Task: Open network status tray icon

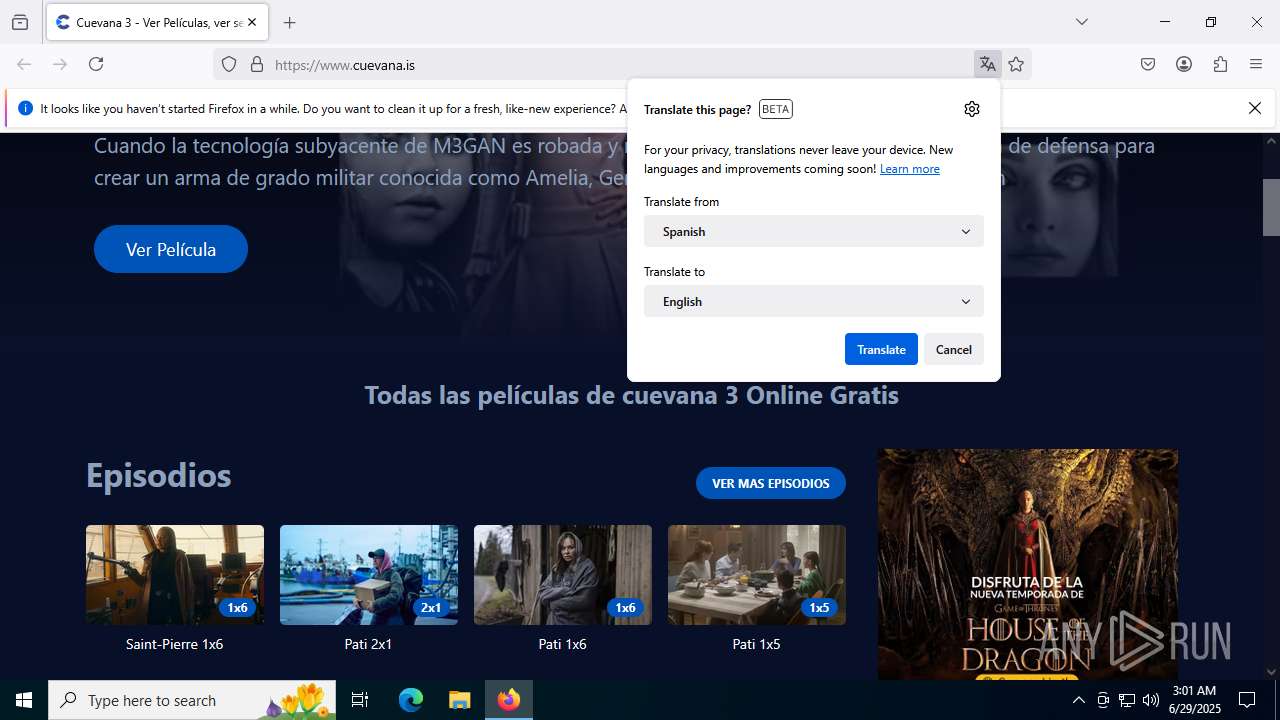Action: (1127, 700)
